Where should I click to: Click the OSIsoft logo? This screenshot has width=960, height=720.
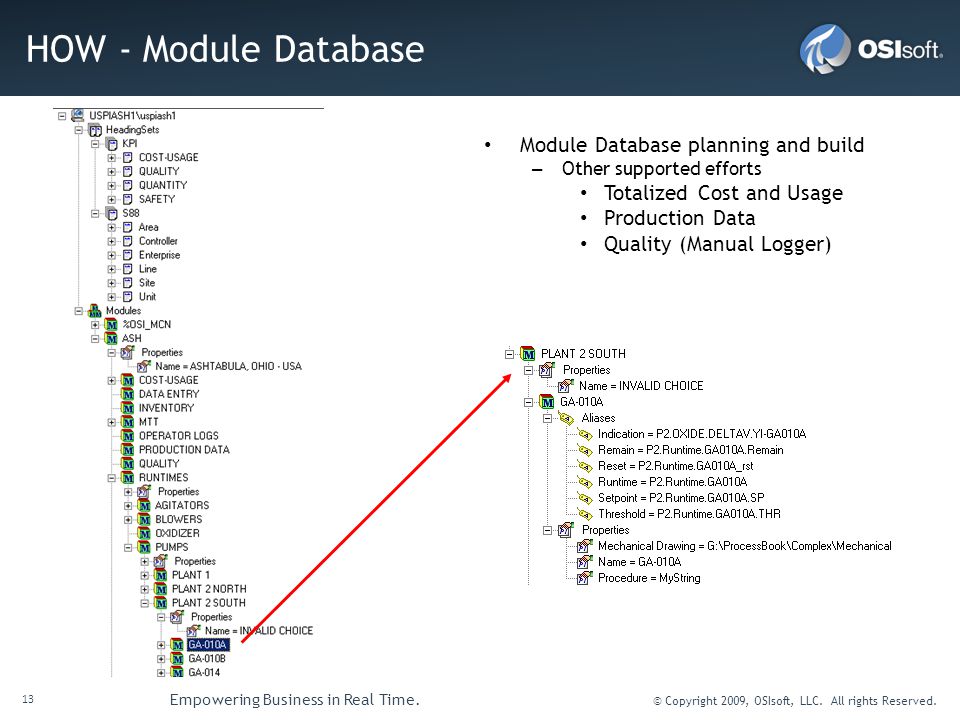point(871,48)
